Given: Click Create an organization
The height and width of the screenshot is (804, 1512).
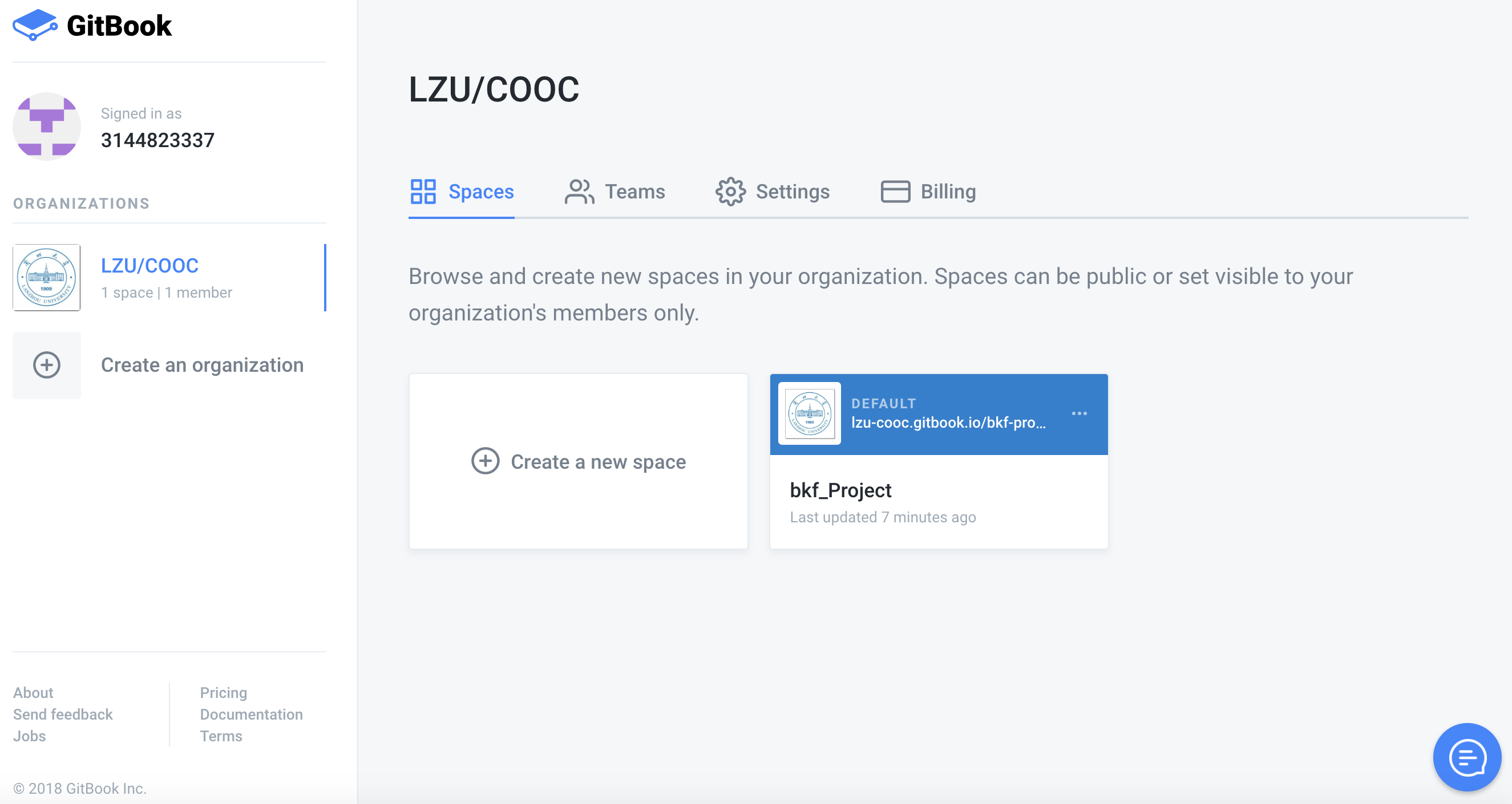Looking at the screenshot, I should (202, 366).
